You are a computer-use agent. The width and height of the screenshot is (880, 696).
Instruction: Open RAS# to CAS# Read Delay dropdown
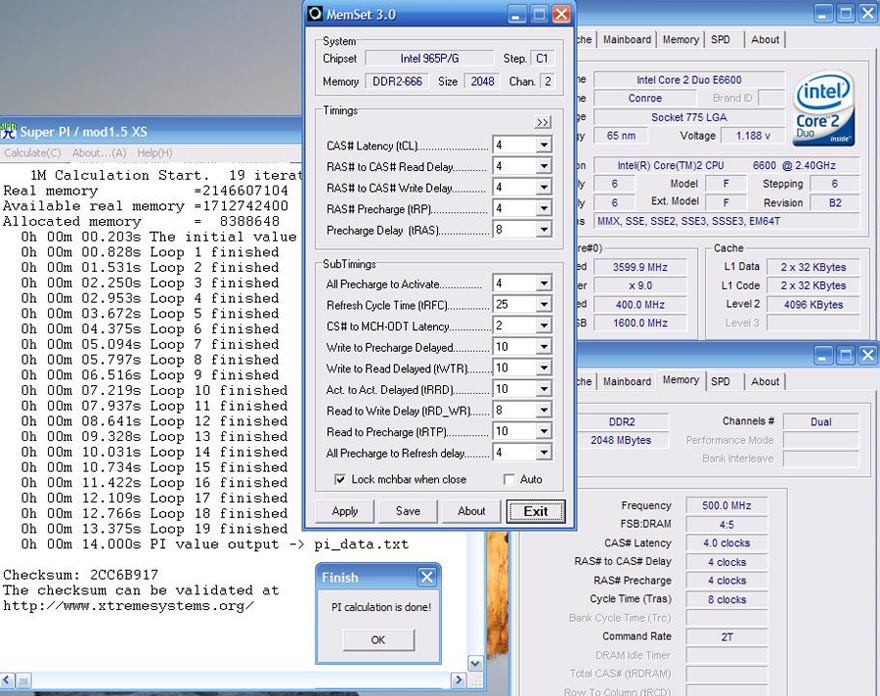(x=543, y=167)
